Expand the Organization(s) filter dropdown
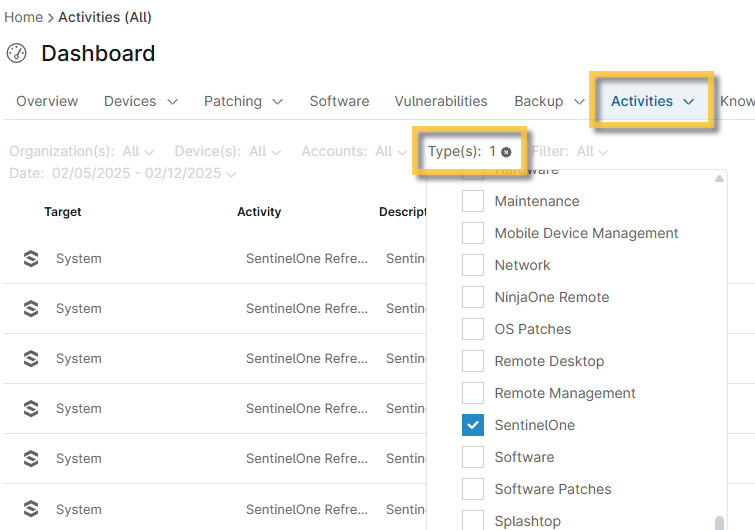The width and height of the screenshot is (755, 530). pyautogui.click(x=81, y=152)
